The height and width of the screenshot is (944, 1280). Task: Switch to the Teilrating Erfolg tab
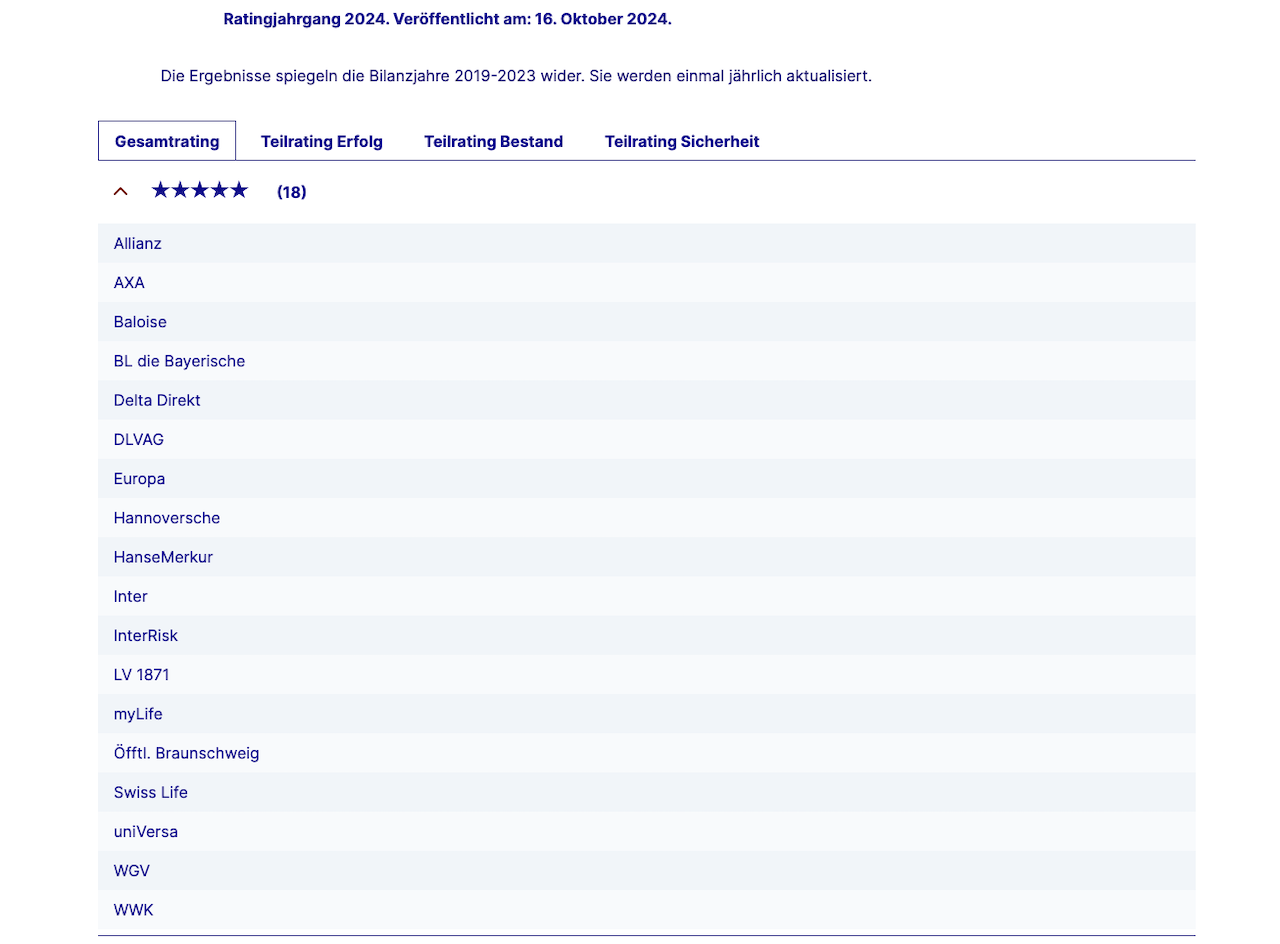322,141
